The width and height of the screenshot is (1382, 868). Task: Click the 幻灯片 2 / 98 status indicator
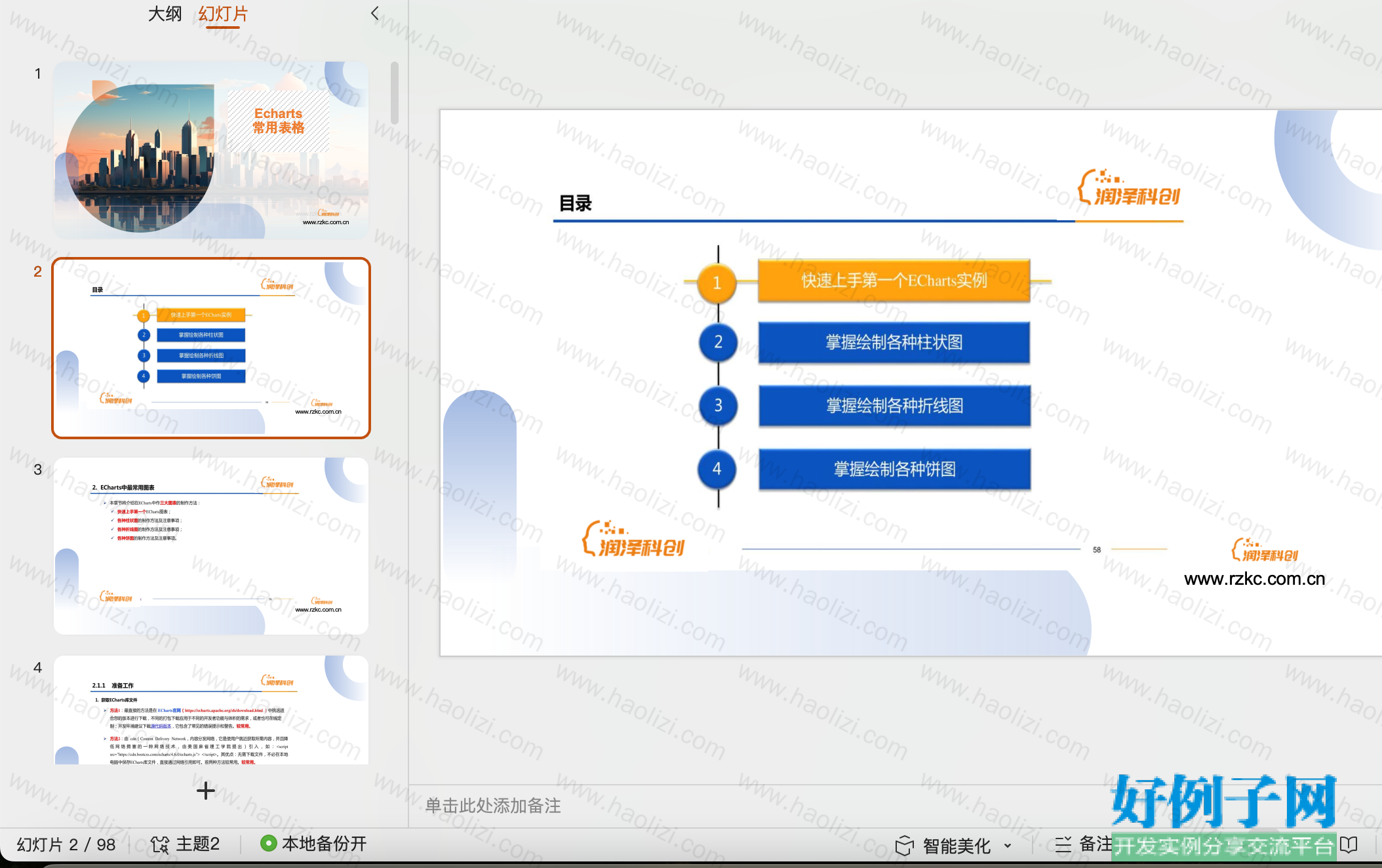coord(66,844)
